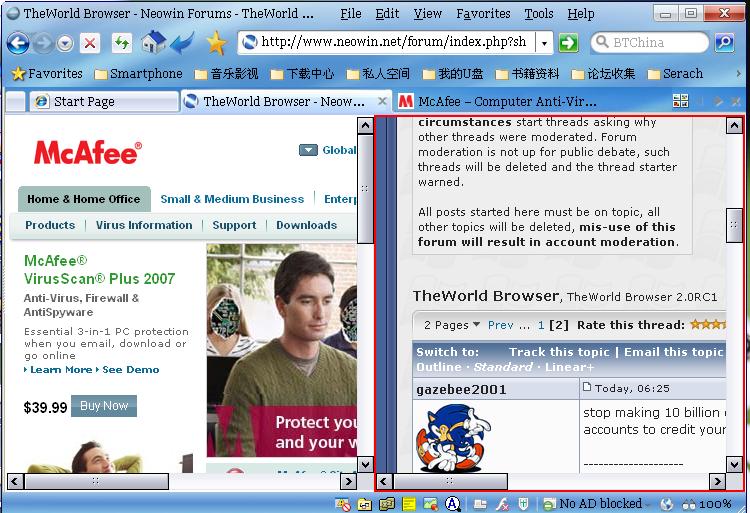The height and width of the screenshot is (513, 750).
Task: Open the 我的U盘 bookmark folder
Action: pos(452,74)
